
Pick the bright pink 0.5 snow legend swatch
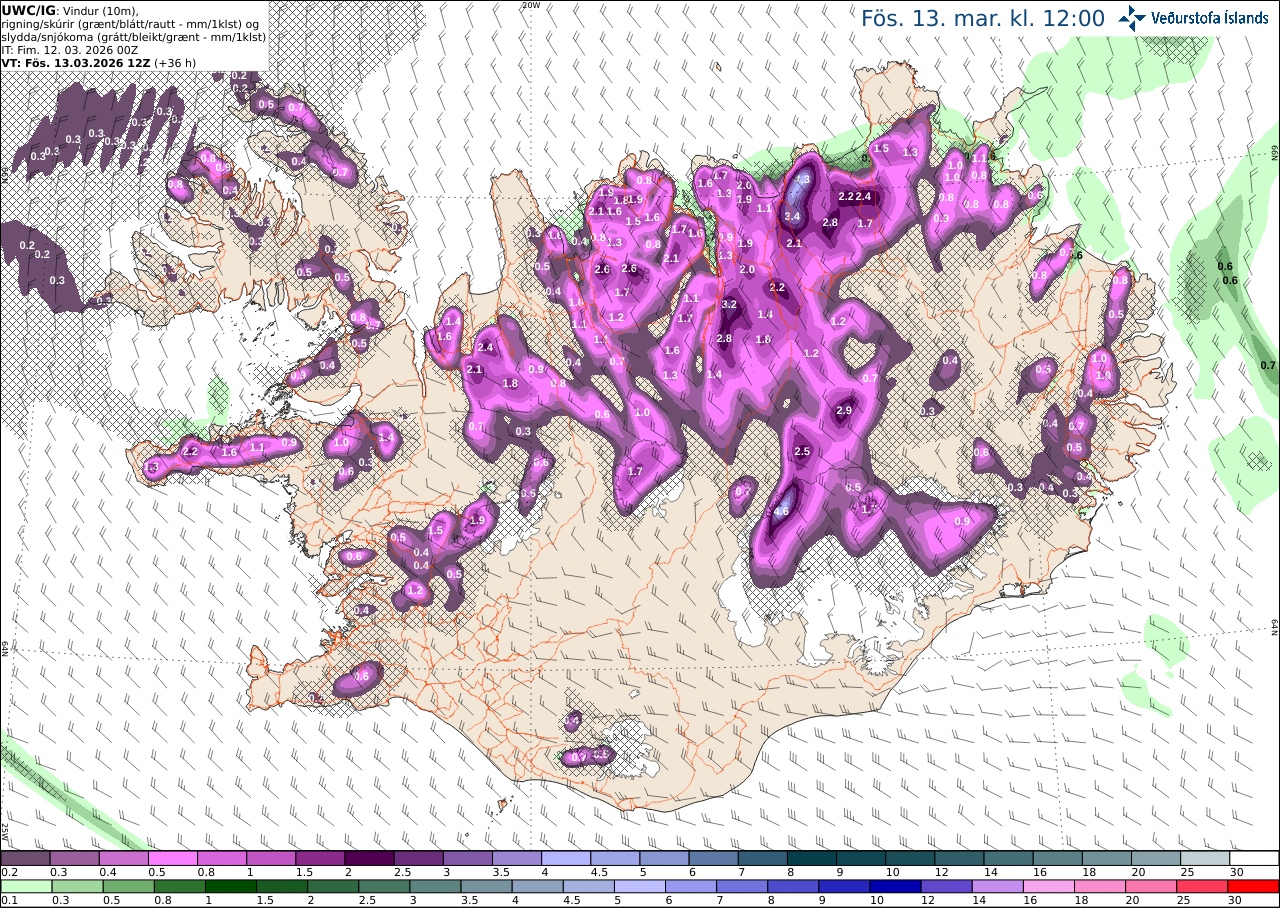pos(172,858)
